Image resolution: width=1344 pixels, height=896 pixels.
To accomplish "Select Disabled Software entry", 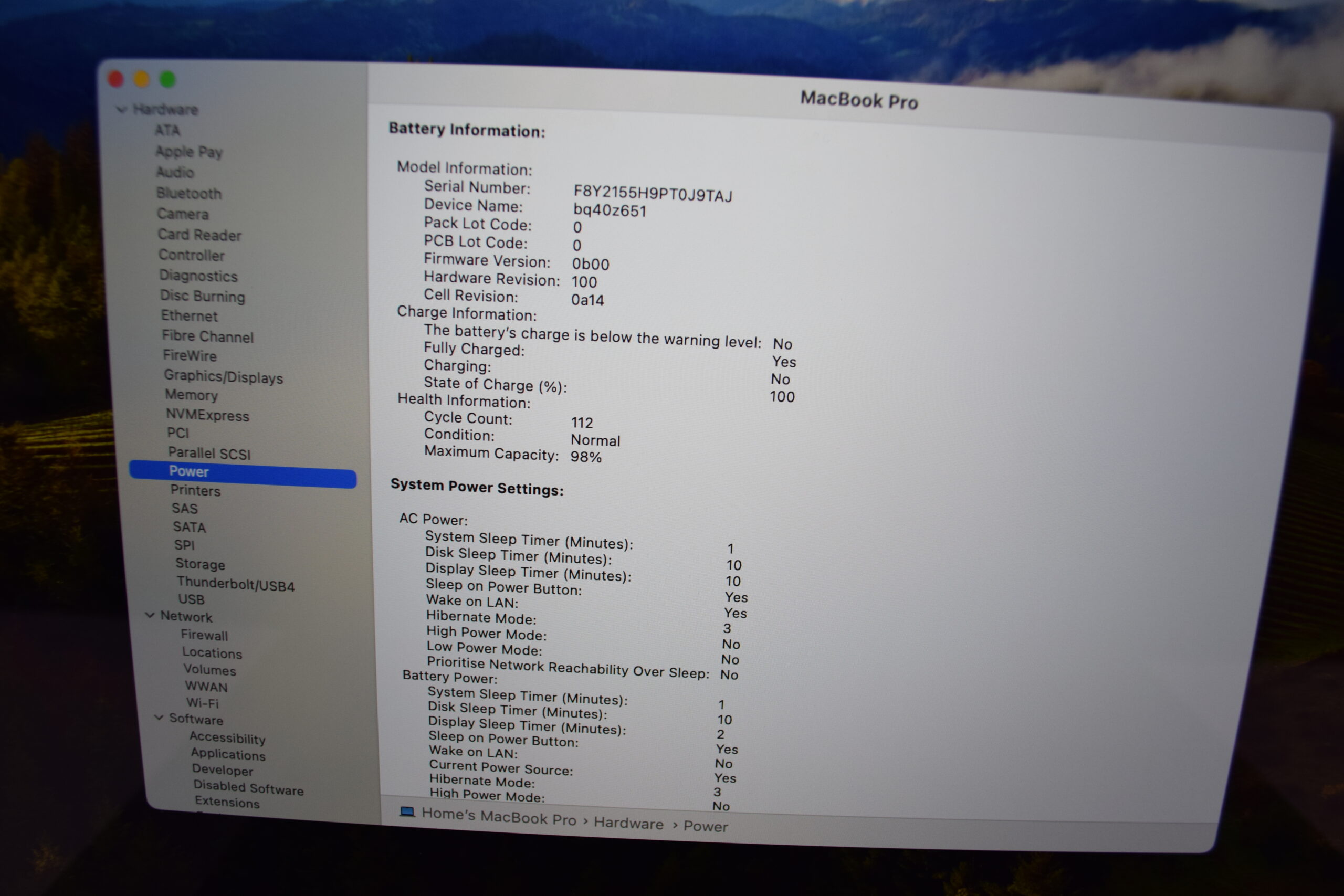I will pos(248,787).
